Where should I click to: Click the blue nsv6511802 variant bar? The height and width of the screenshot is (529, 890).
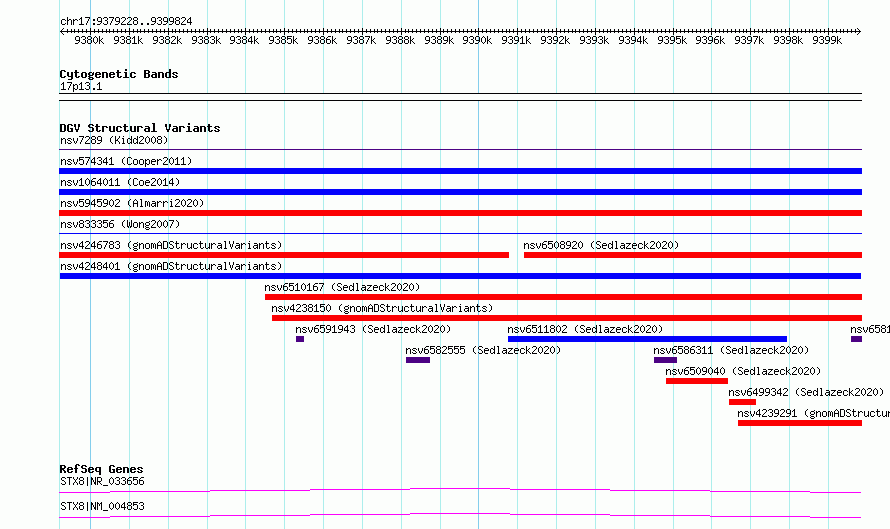click(647, 339)
